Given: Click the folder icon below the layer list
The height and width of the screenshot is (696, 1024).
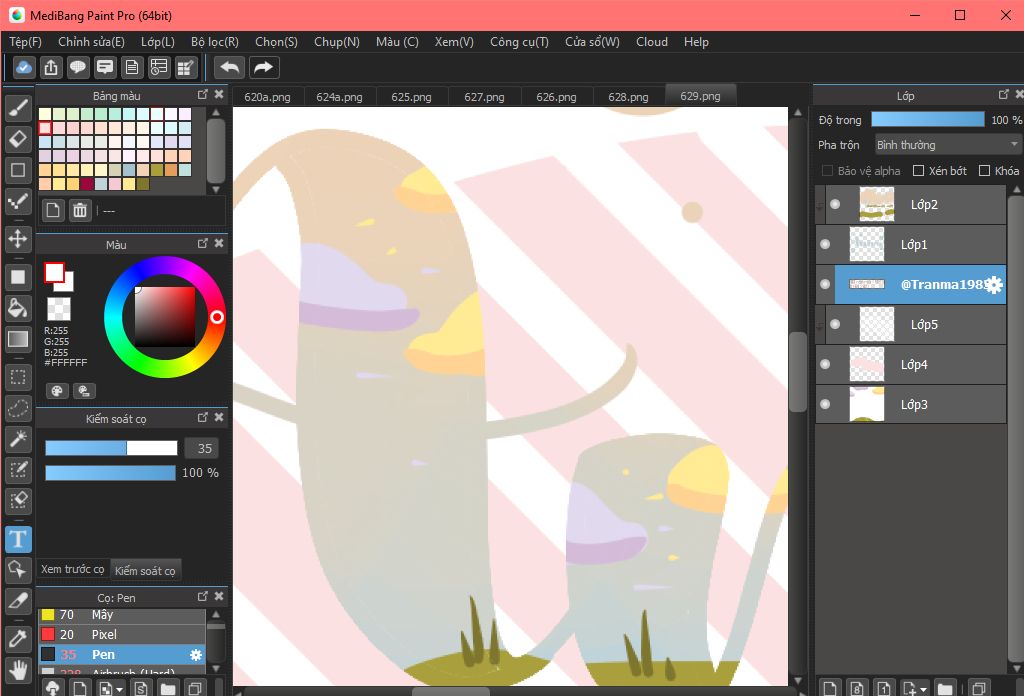Looking at the screenshot, I should [944, 688].
